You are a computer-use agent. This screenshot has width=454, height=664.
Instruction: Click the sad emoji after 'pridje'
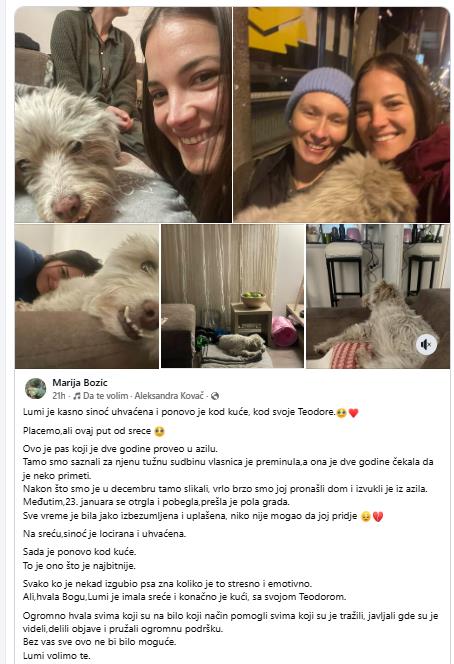tap(365, 517)
